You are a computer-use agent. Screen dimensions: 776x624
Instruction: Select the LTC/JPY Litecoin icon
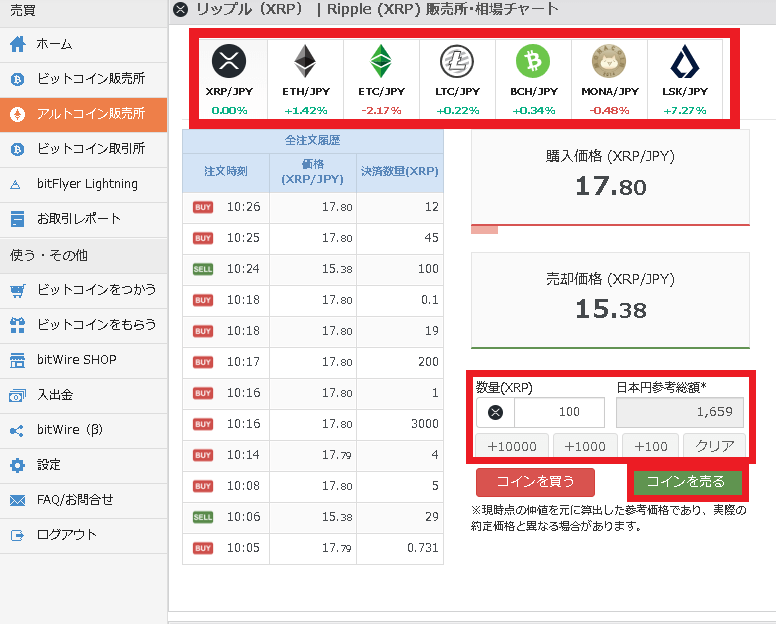pos(457,61)
